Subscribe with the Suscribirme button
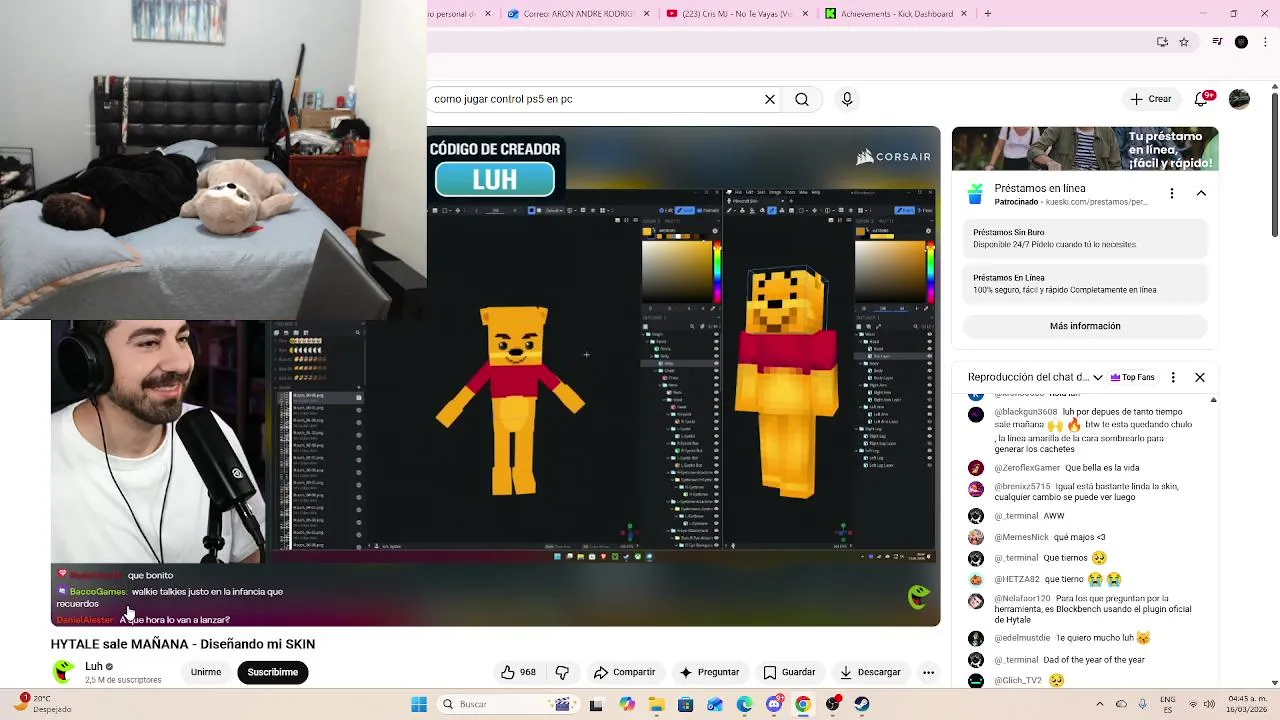 (x=273, y=672)
